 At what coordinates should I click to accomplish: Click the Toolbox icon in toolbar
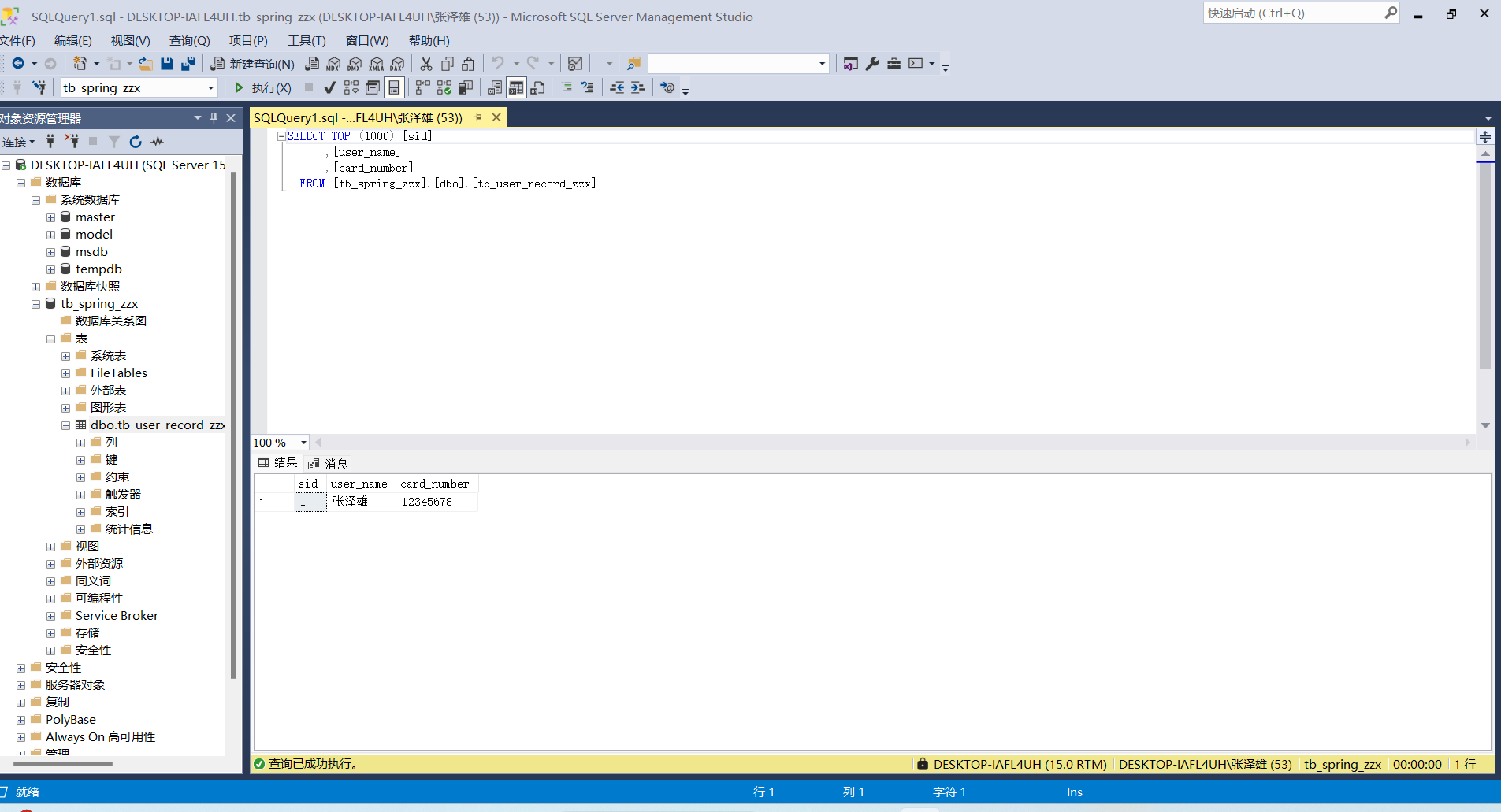(894, 64)
